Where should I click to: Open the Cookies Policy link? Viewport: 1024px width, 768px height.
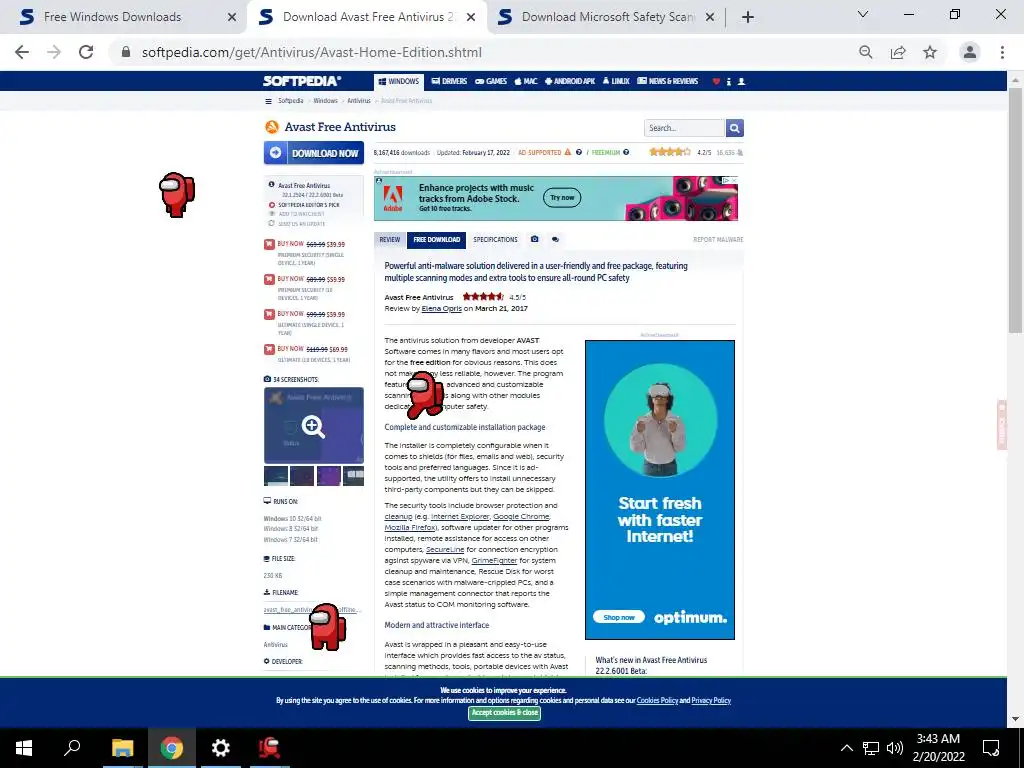[x=657, y=701]
